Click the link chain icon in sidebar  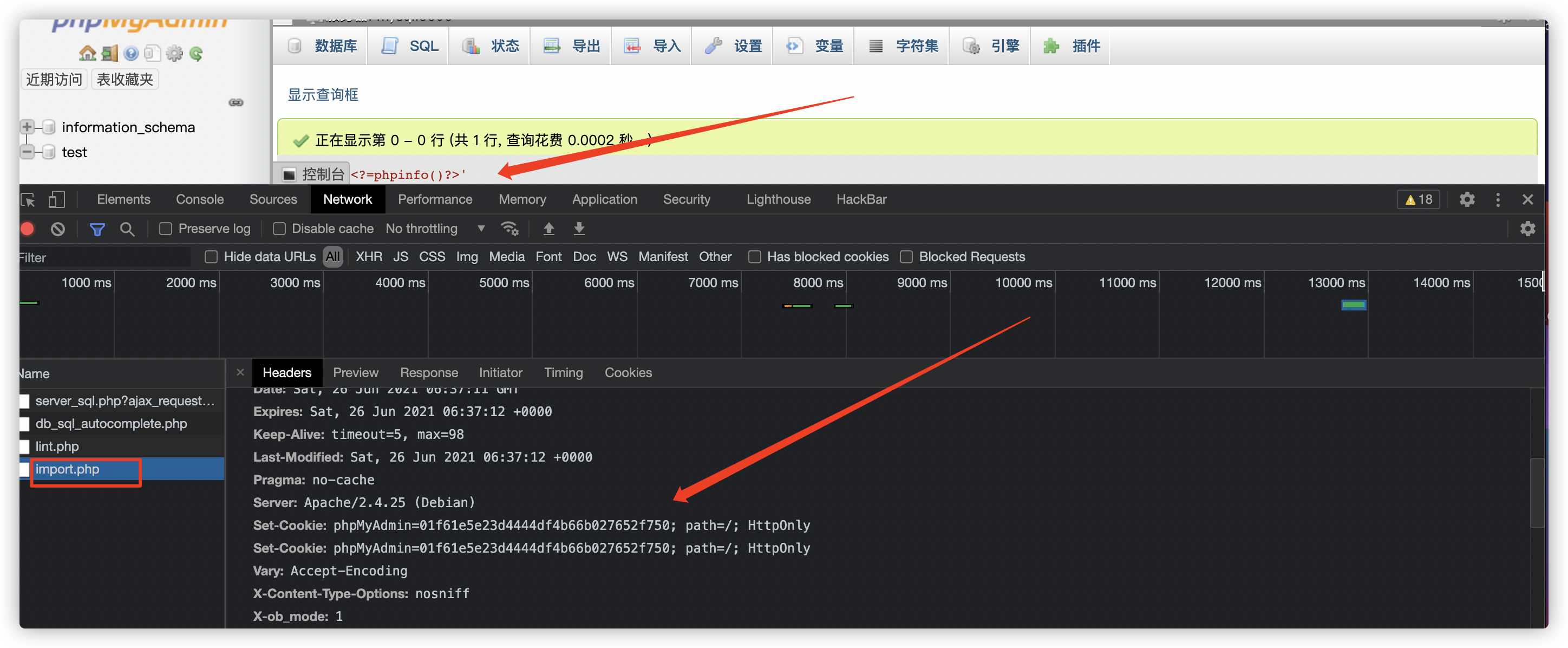[236, 102]
